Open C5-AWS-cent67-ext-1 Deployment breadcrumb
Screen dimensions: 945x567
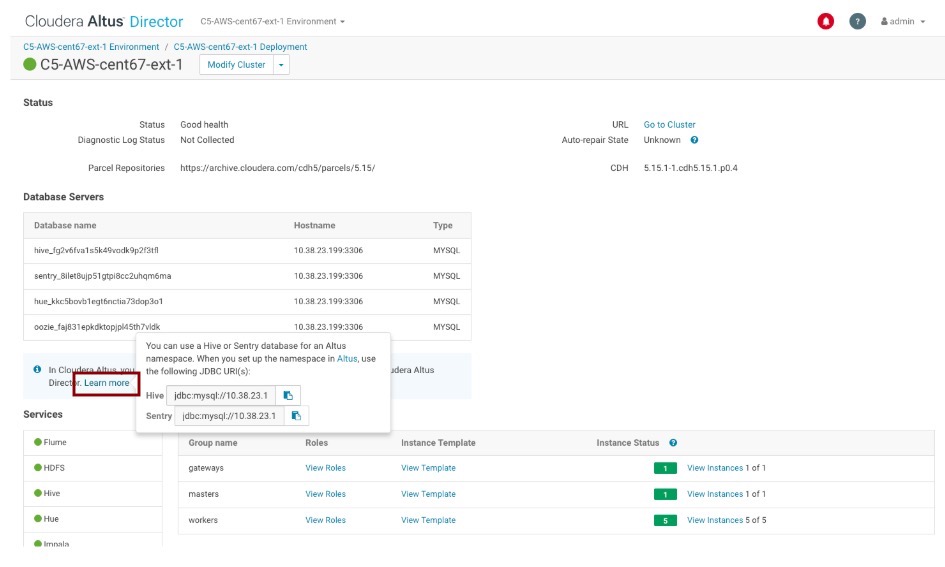point(240,47)
